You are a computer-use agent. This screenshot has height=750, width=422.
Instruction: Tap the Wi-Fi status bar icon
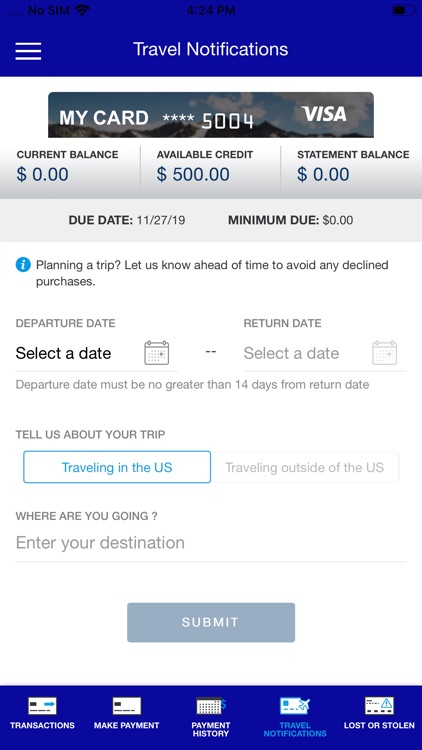pos(82,10)
